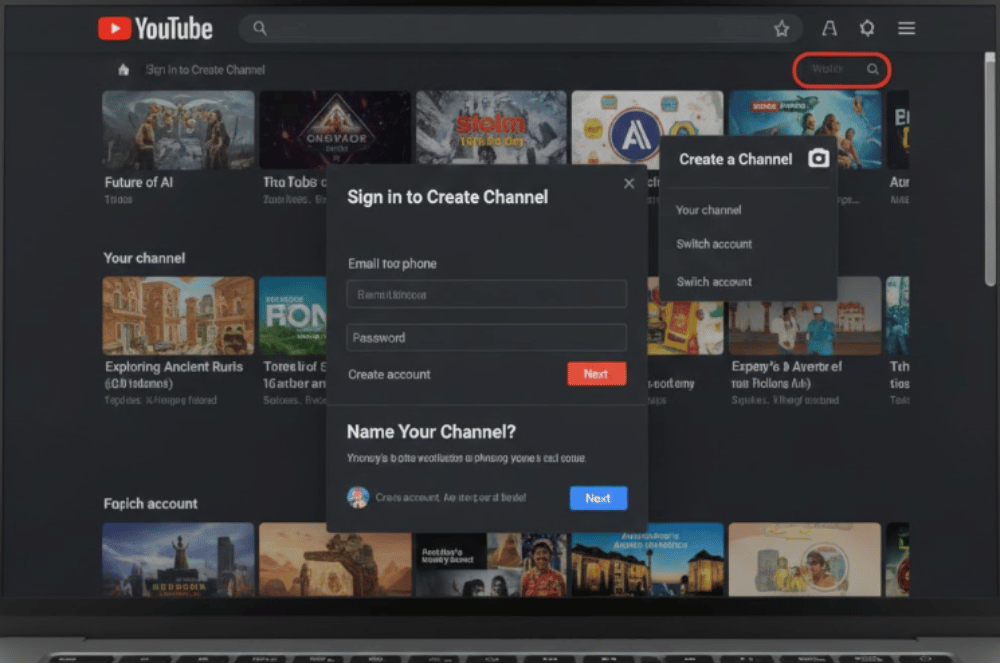Select Your channel menu entry

pyautogui.click(x=709, y=210)
